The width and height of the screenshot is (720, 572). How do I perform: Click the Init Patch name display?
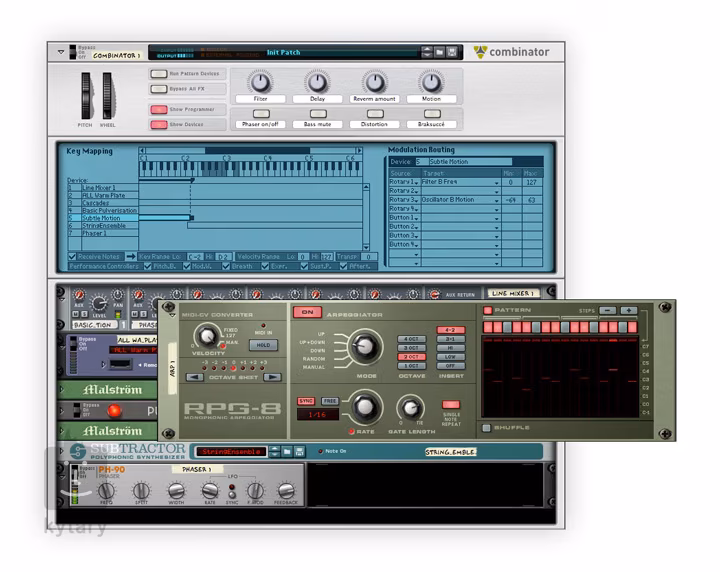point(283,52)
